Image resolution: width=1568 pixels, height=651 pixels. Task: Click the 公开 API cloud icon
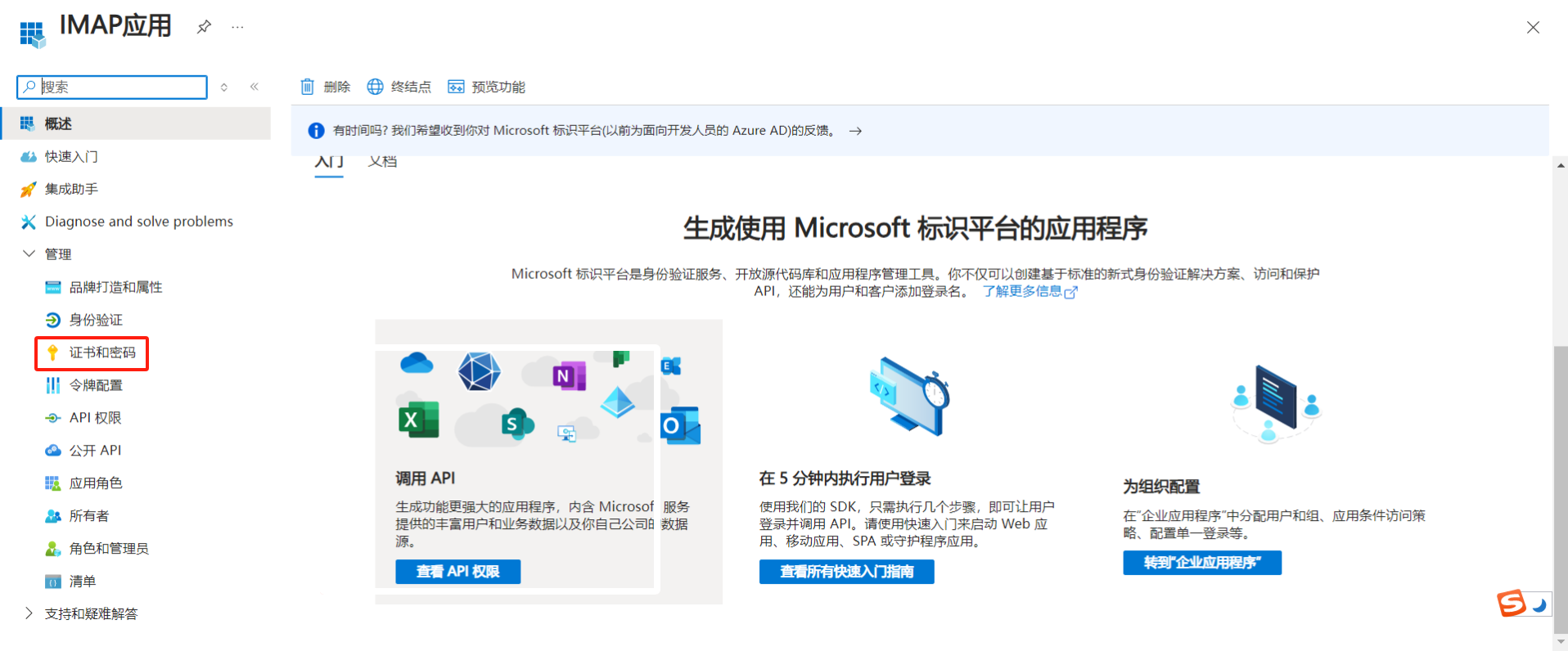pos(52,451)
